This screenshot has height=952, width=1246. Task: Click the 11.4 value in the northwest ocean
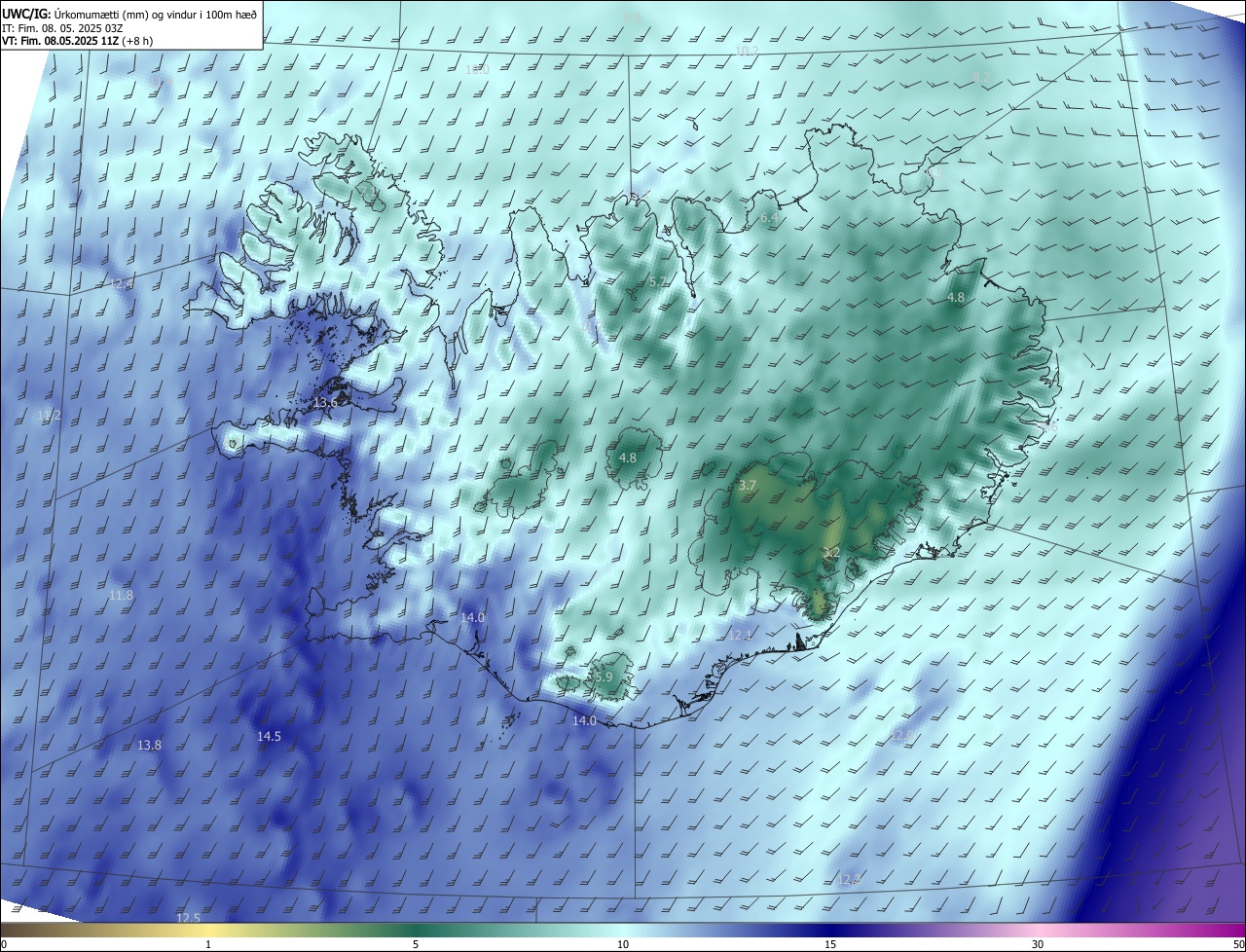click(163, 84)
